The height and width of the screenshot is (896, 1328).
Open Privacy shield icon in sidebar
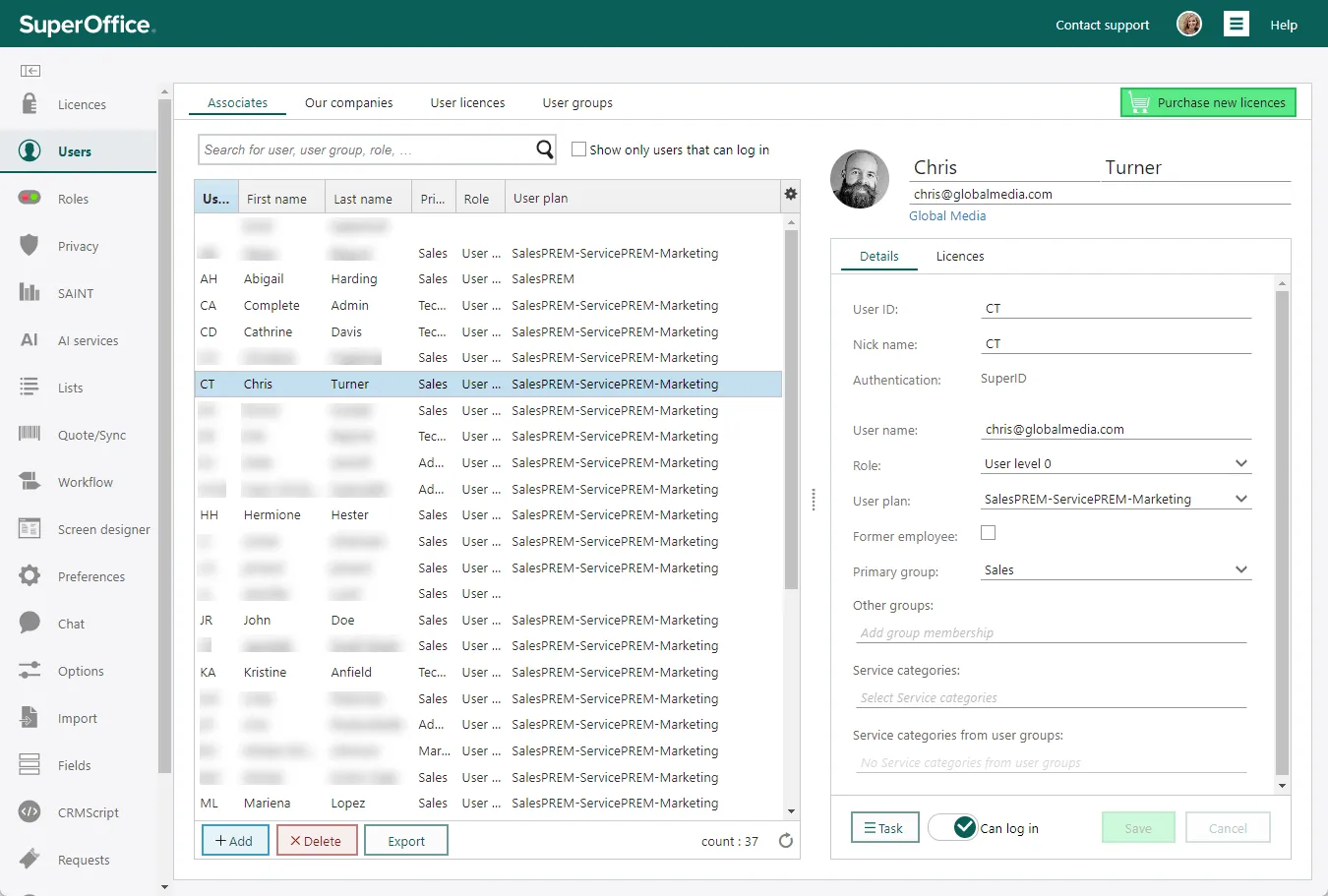coord(30,246)
